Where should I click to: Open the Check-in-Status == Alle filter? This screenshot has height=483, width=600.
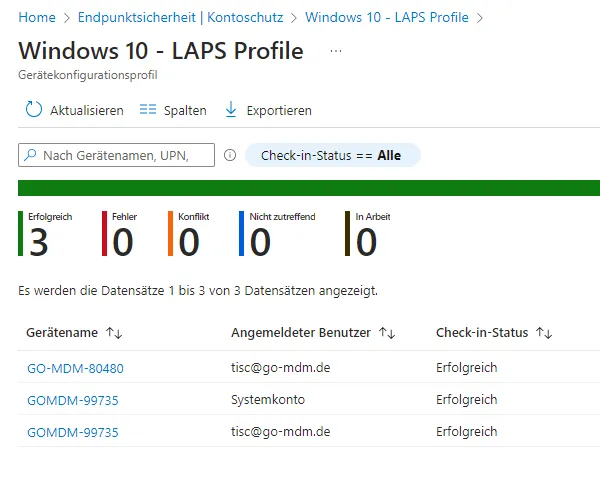(332, 155)
